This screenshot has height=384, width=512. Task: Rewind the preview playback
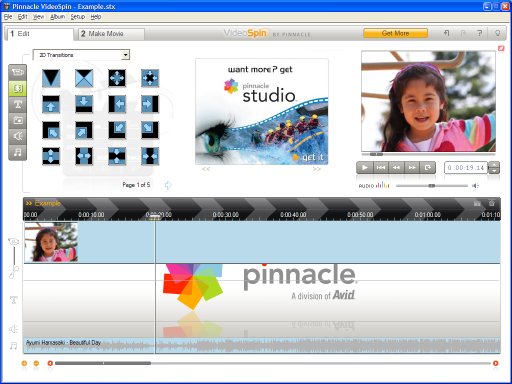click(396, 168)
